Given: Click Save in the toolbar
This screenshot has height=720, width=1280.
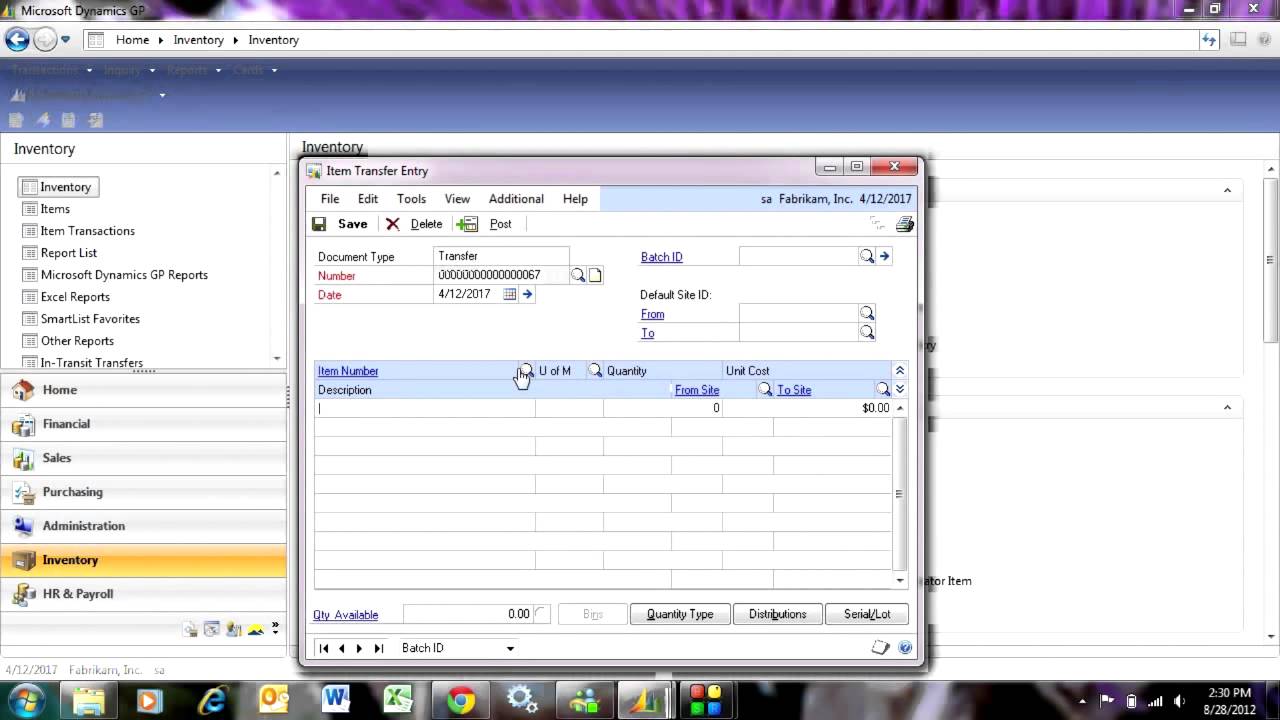Looking at the screenshot, I should point(341,224).
